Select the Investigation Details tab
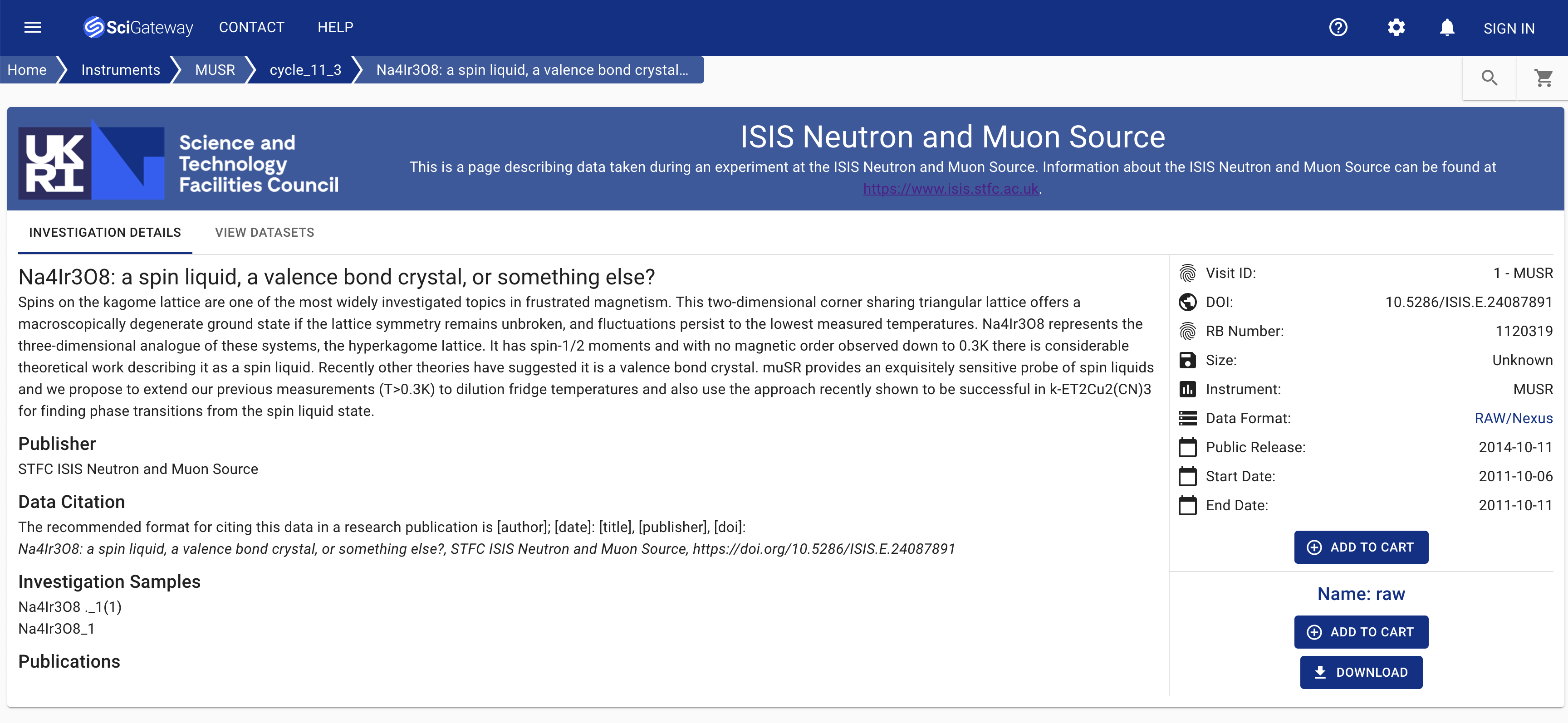Image resolution: width=1568 pixels, height=723 pixels. pyautogui.click(x=105, y=233)
